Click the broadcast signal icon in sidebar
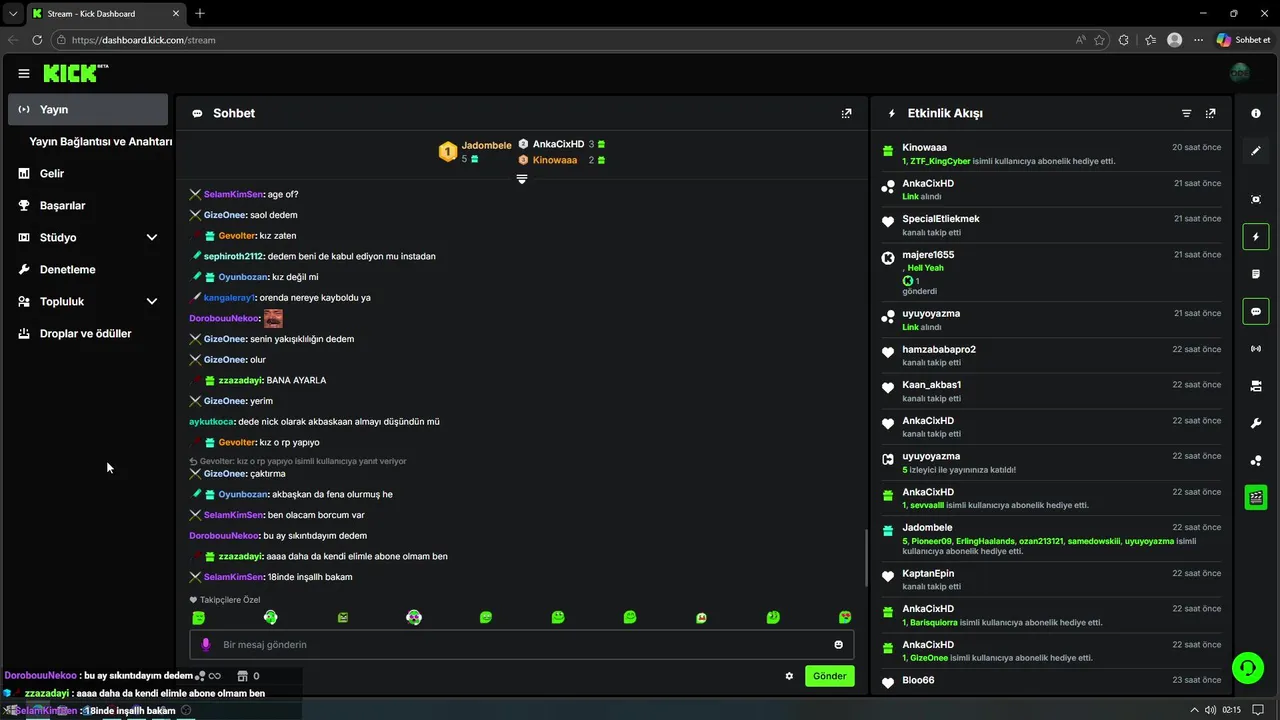Viewport: 1280px width, 720px height. pos(1256,349)
